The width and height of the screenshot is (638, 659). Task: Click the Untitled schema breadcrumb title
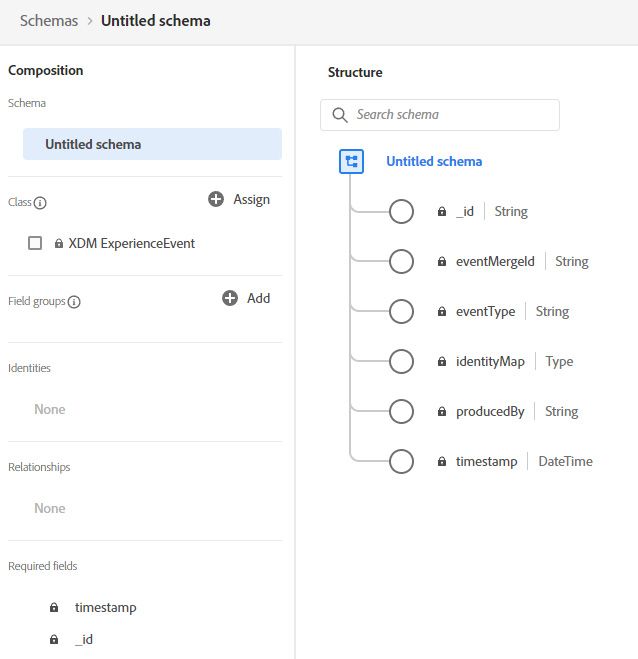(x=156, y=21)
